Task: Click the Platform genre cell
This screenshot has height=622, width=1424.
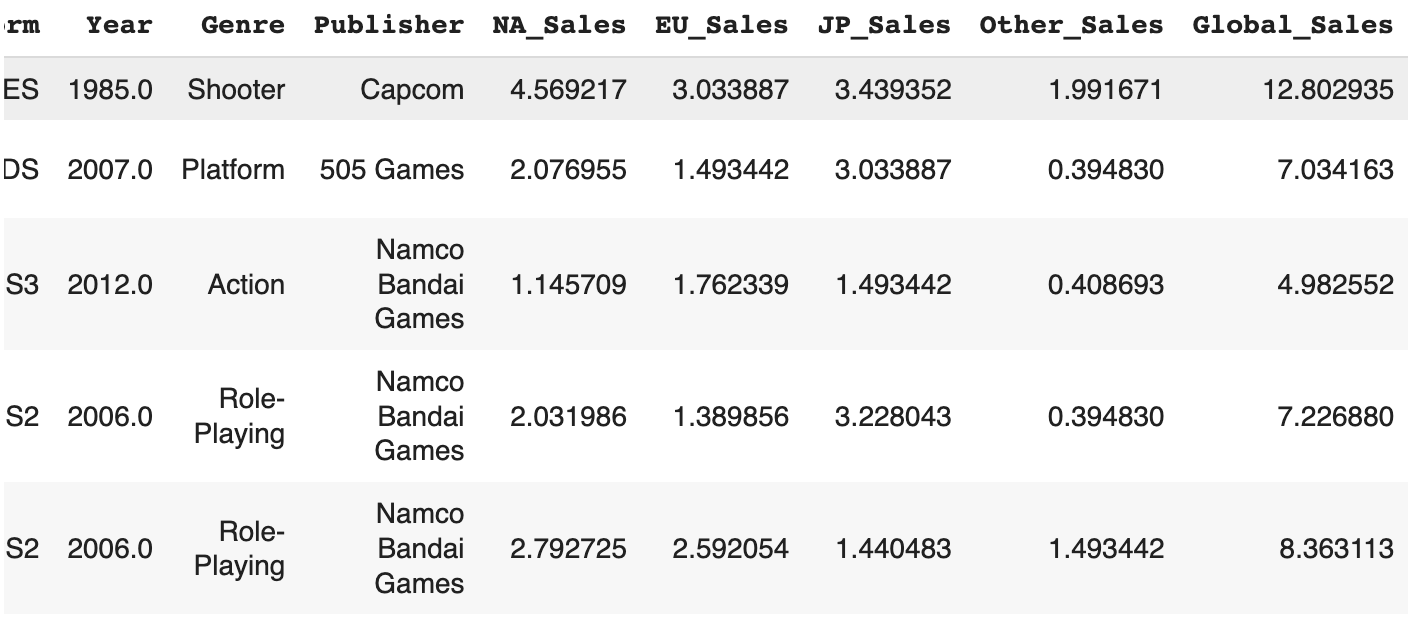Action: pos(233,170)
